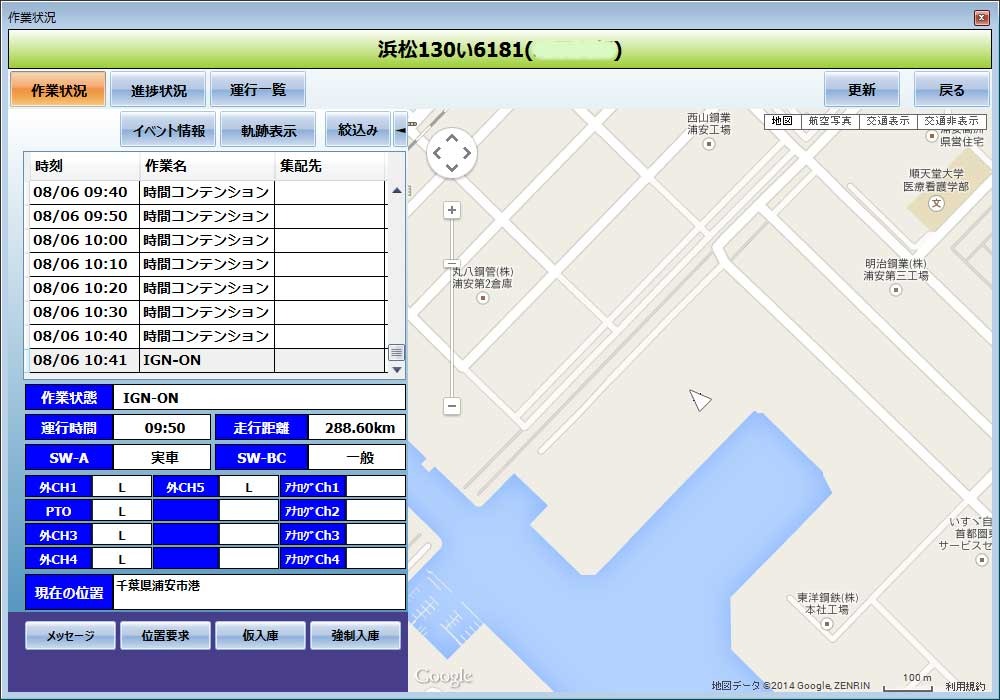Pan the map right with the navigation arrow
This screenshot has width=1000, height=700.
point(466,153)
